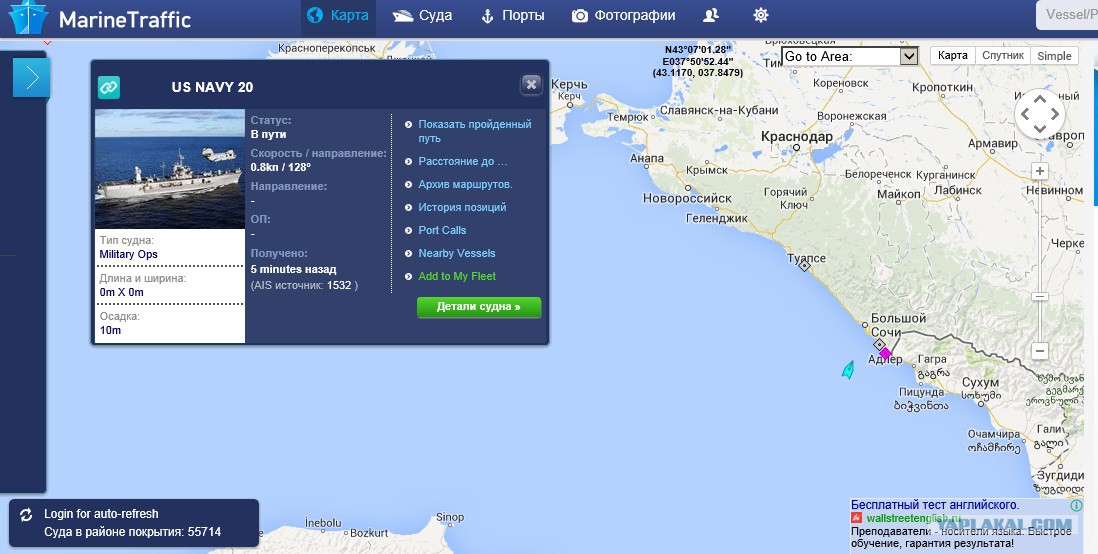Click the map zoom slider handle
The width and height of the screenshot is (1098, 554).
1040,296
